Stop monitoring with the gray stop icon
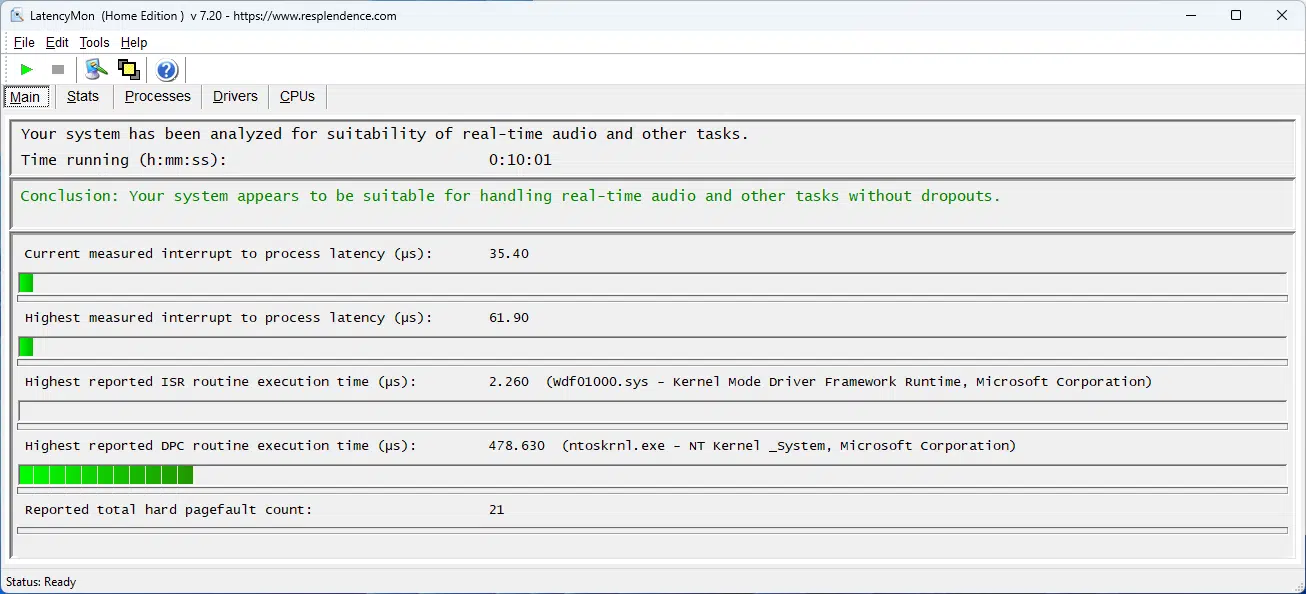The width and height of the screenshot is (1306, 594). [58, 69]
